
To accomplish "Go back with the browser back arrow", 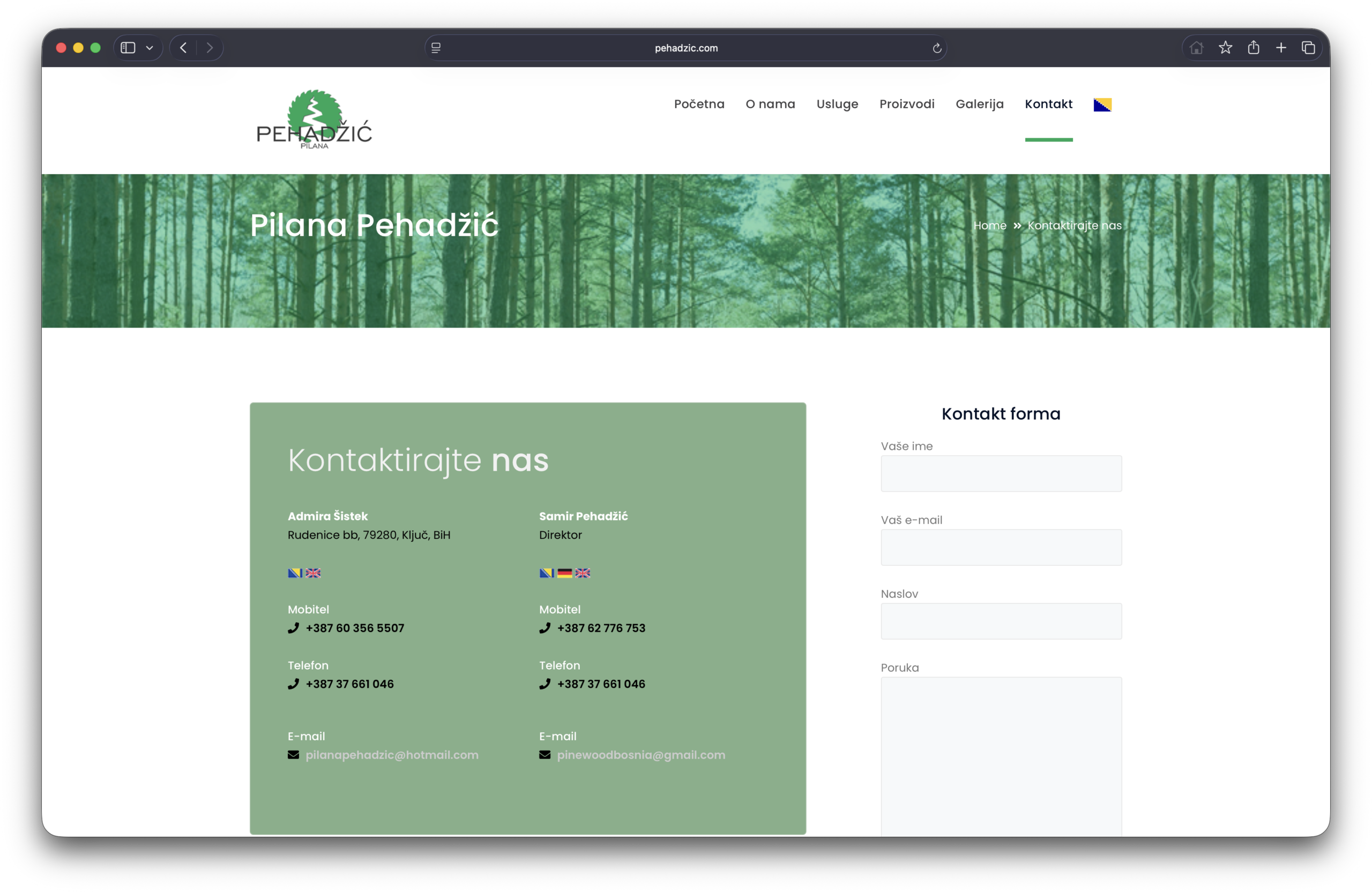I will click(183, 48).
